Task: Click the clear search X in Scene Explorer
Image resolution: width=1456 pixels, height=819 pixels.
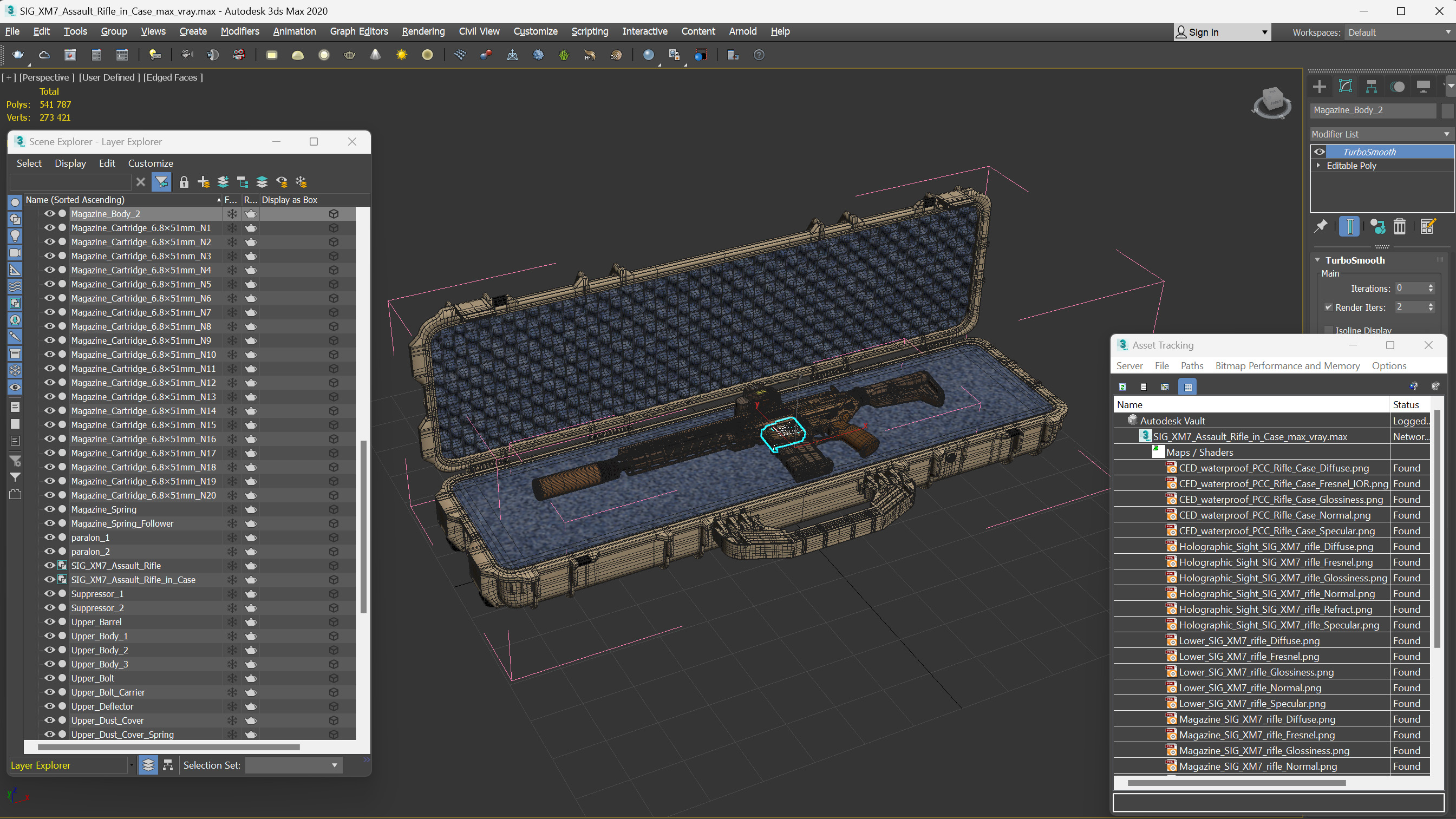Action: click(x=141, y=182)
